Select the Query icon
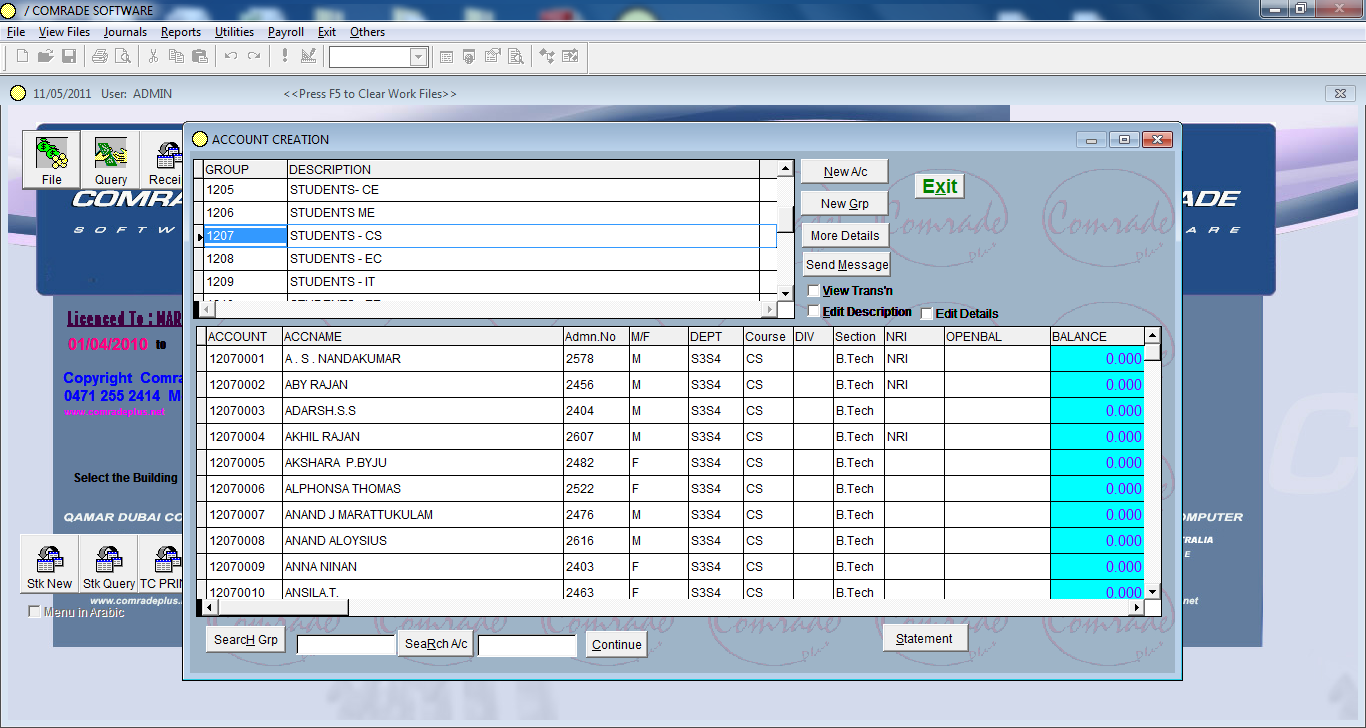Image resolution: width=1366 pixels, height=728 pixels. (x=110, y=158)
